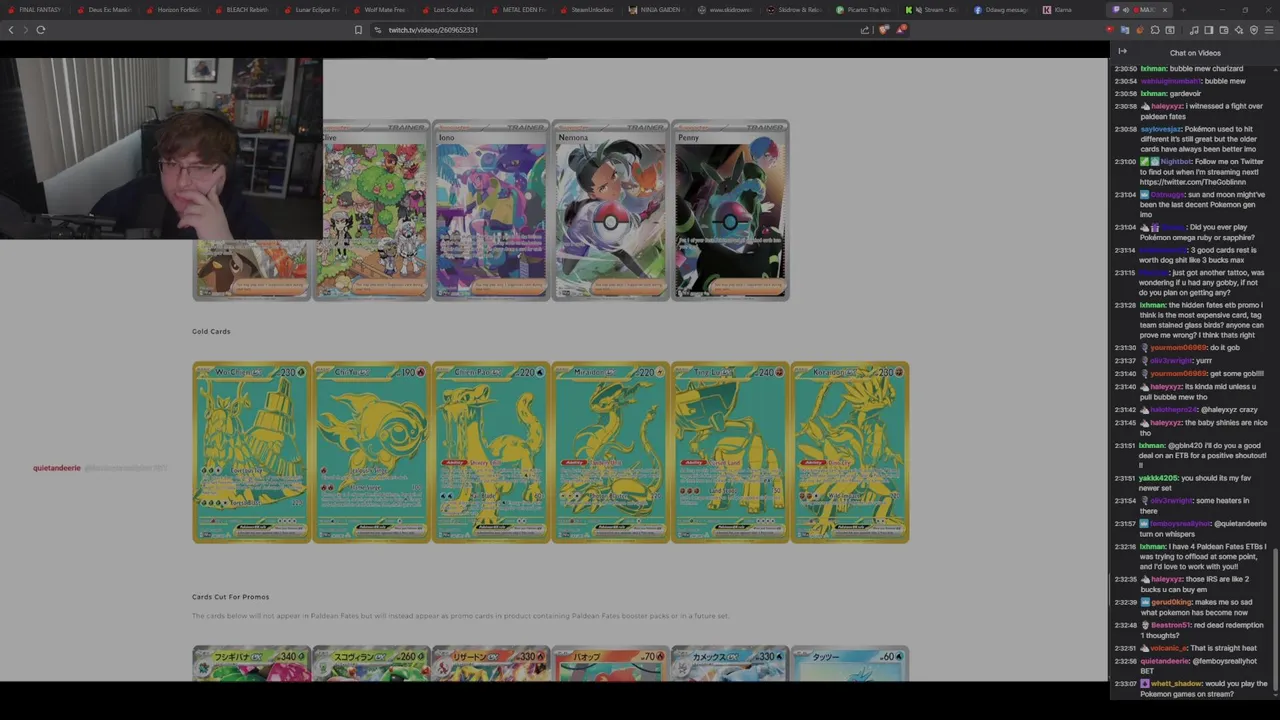1280x720 pixels.
Task: Open the browser hamburger menu
Action: coord(1269,30)
